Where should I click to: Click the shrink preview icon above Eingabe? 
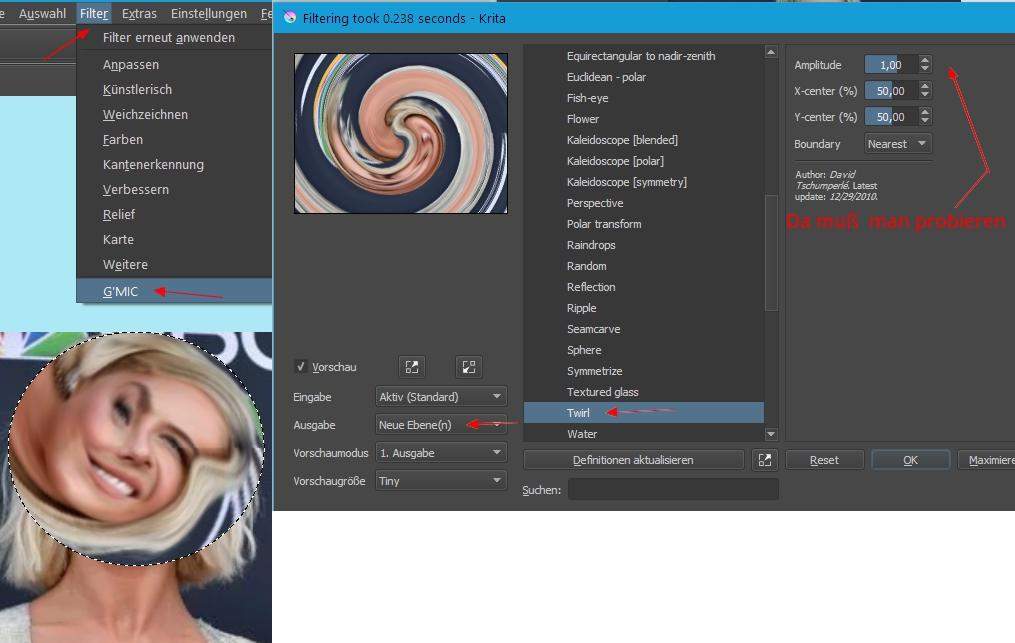[x=468, y=366]
